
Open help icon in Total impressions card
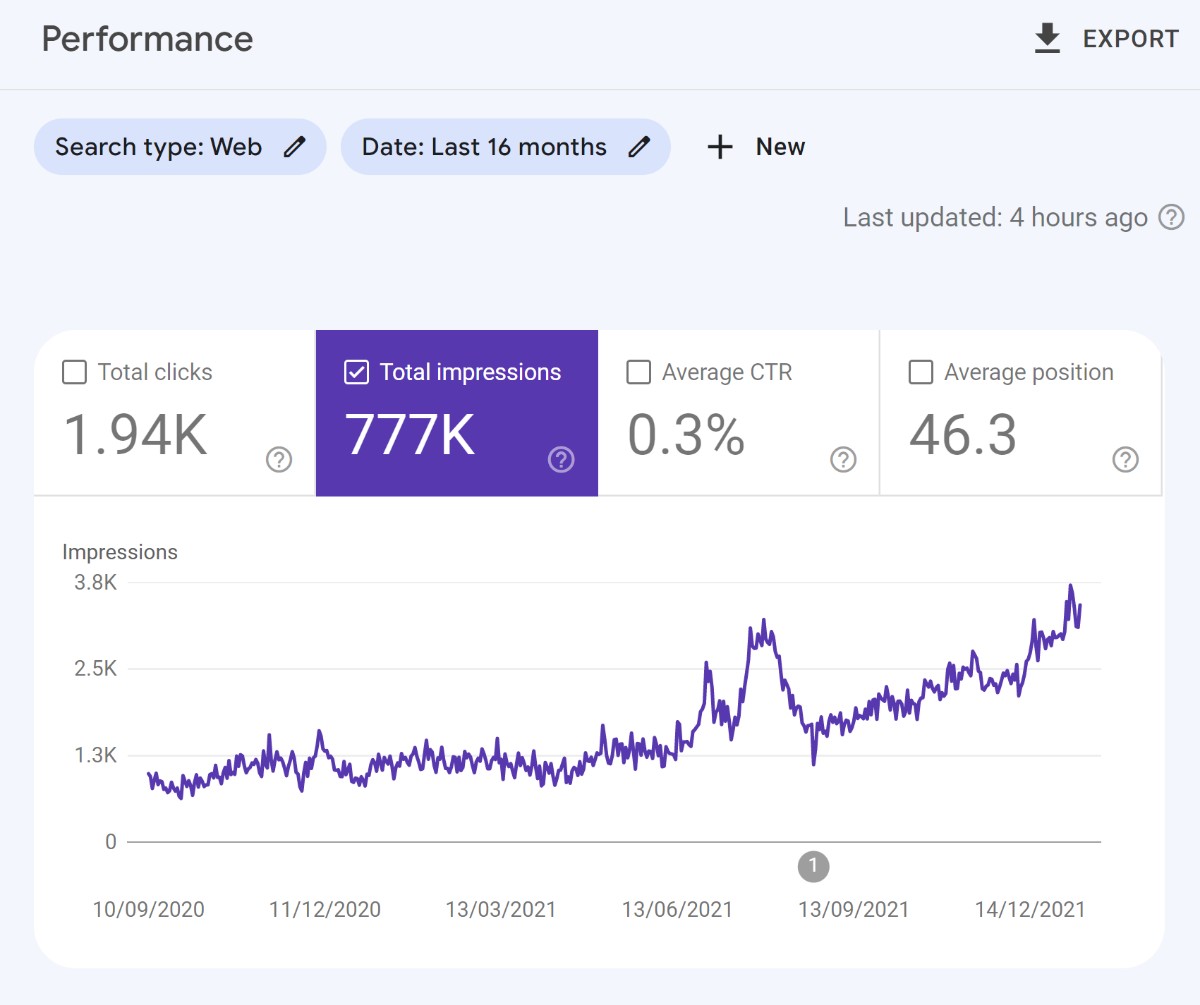point(561,459)
